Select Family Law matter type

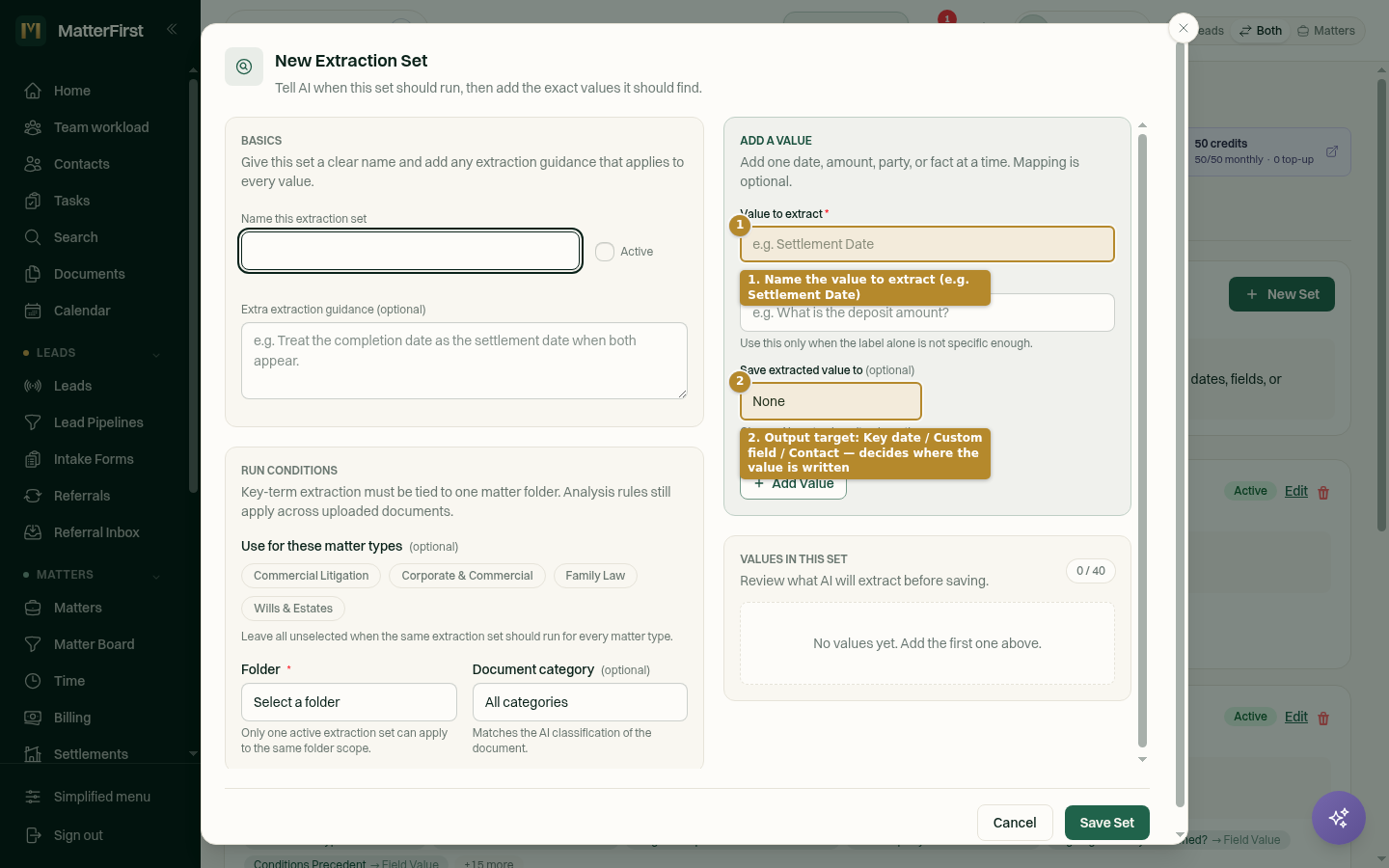(595, 576)
